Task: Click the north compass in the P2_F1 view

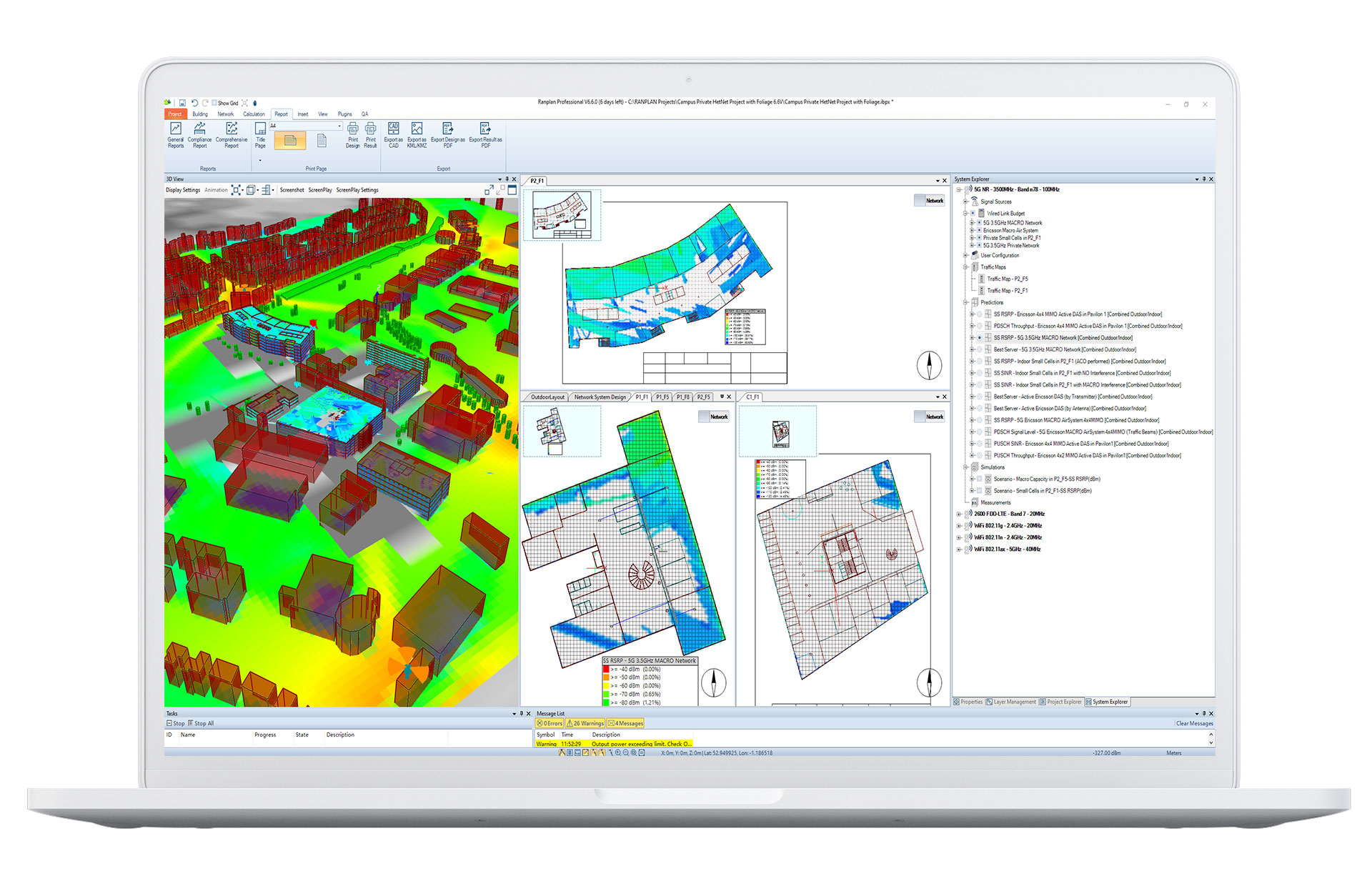Action: [x=929, y=366]
